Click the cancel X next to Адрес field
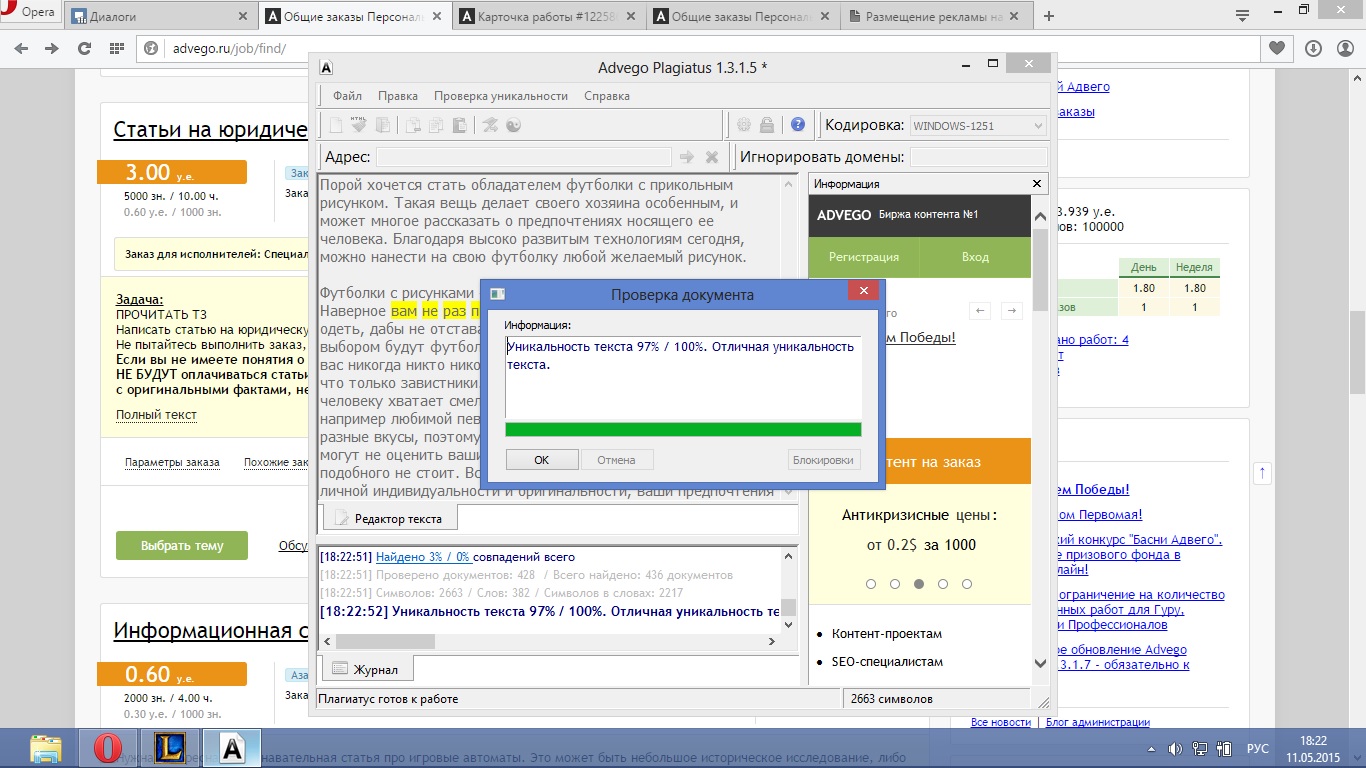Viewport: 1366px width, 768px height. (x=712, y=157)
